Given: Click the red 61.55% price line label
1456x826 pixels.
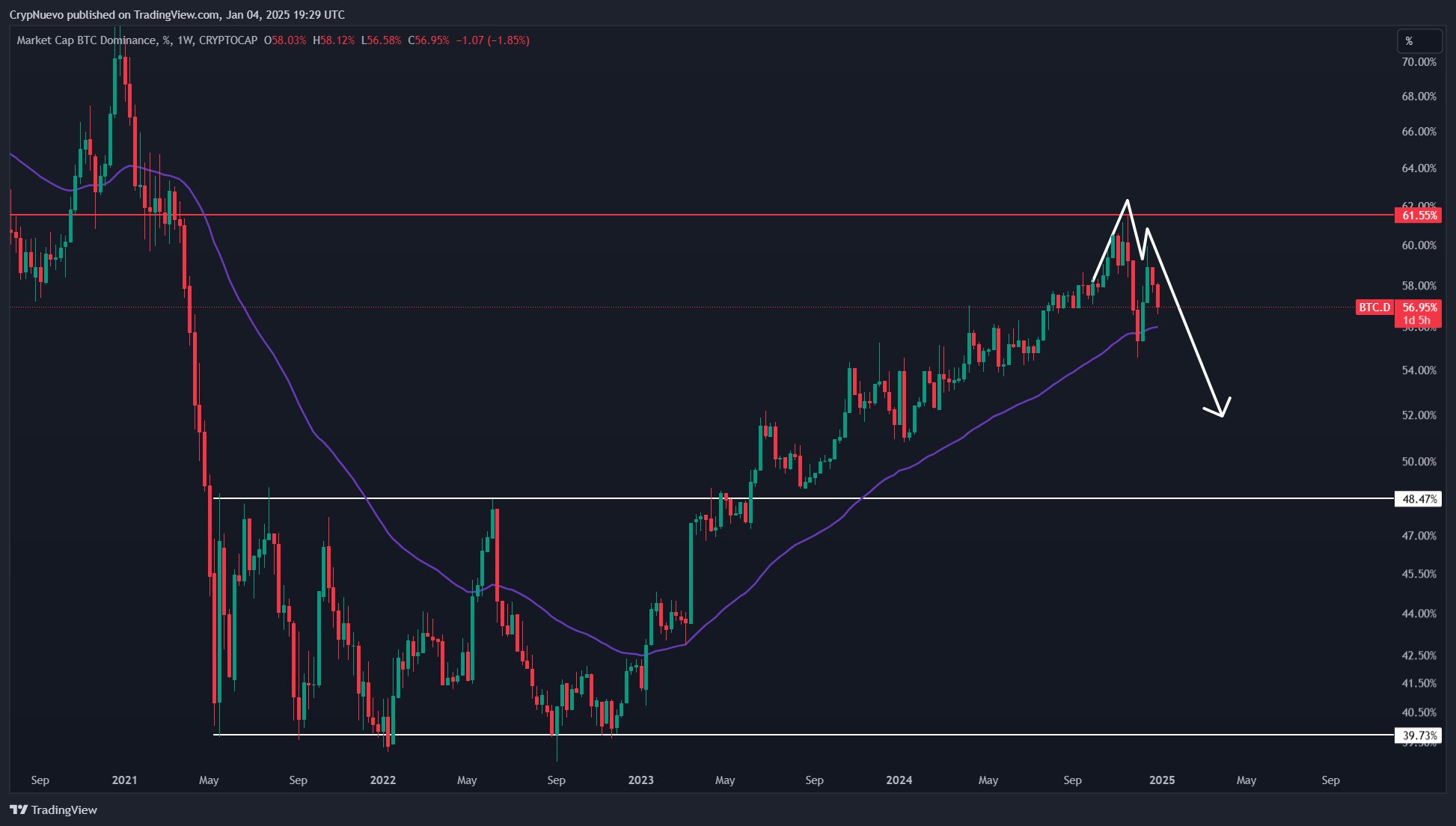Looking at the screenshot, I should (1419, 215).
